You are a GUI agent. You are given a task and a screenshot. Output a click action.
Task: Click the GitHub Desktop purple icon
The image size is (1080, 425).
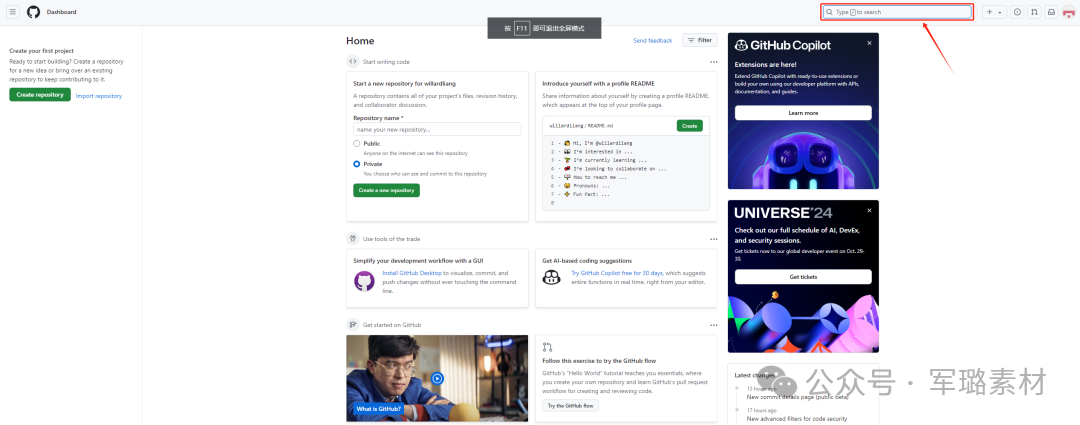364,281
